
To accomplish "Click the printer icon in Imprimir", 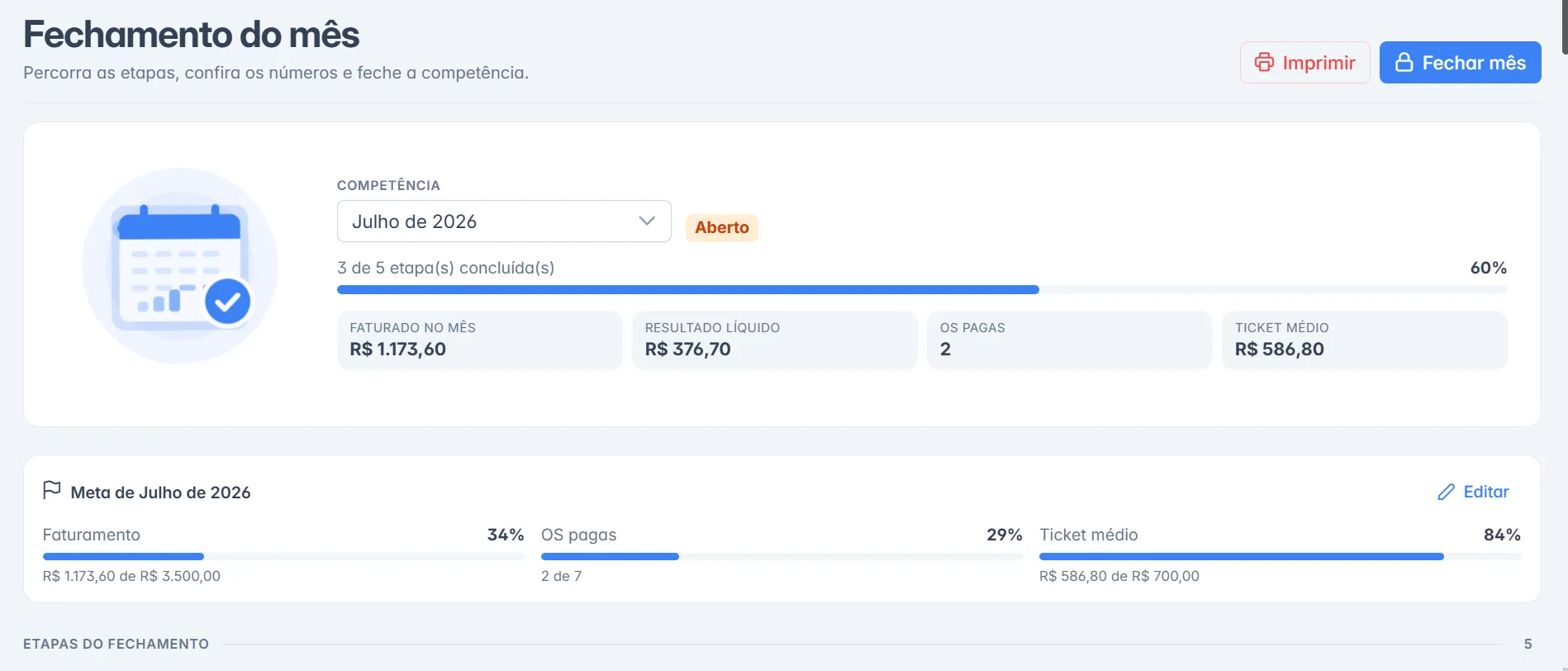I will (1264, 63).
